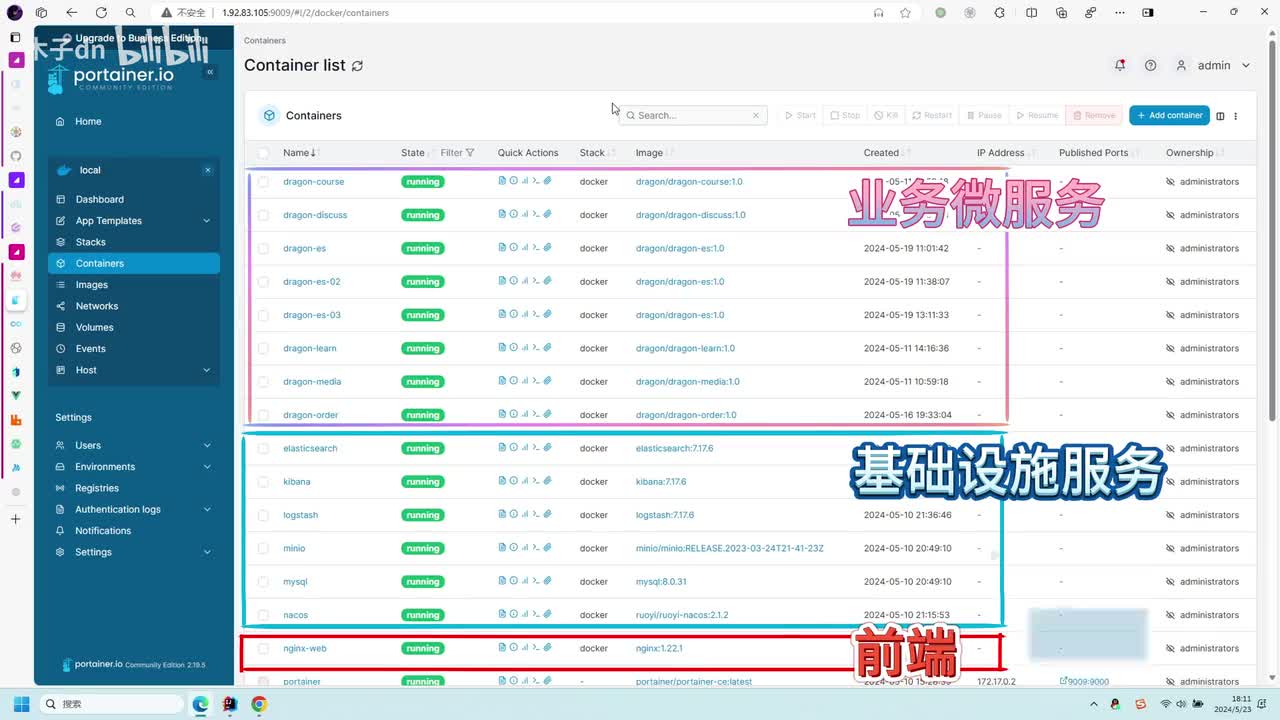Expand the Settings sidebar section
The width and height of the screenshot is (1280, 720).
[133, 552]
